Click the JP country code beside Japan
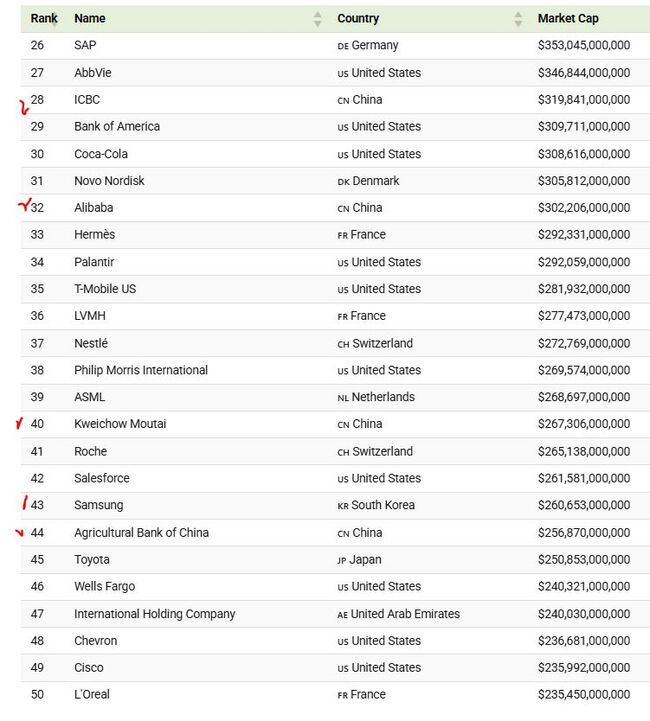This screenshot has height=721, width=650. click(342, 561)
